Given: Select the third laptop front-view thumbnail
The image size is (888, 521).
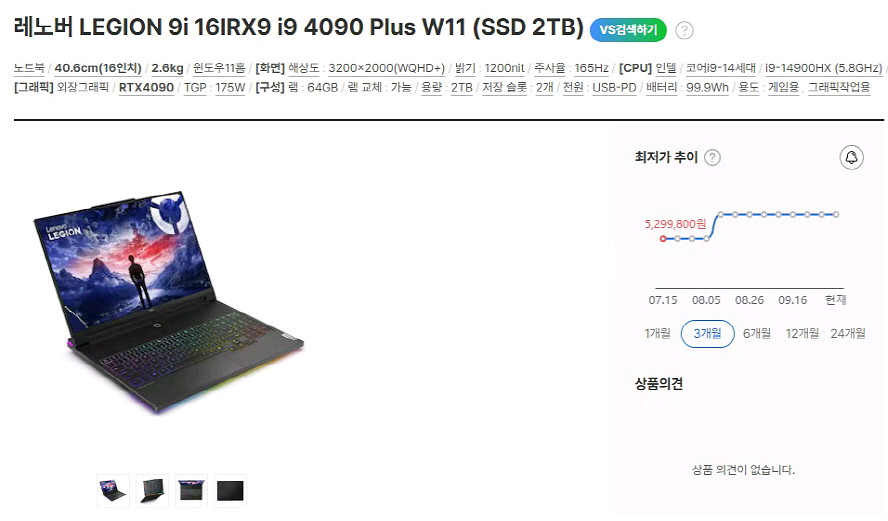Looking at the screenshot, I should click(191, 490).
